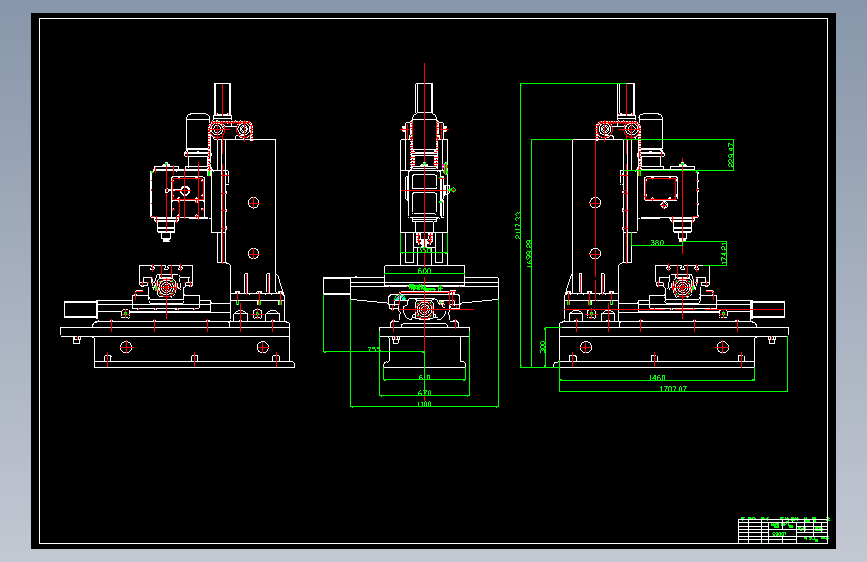Select the 1707.07 overall length dimension
Screen dimensions: 867x562
pos(673,389)
